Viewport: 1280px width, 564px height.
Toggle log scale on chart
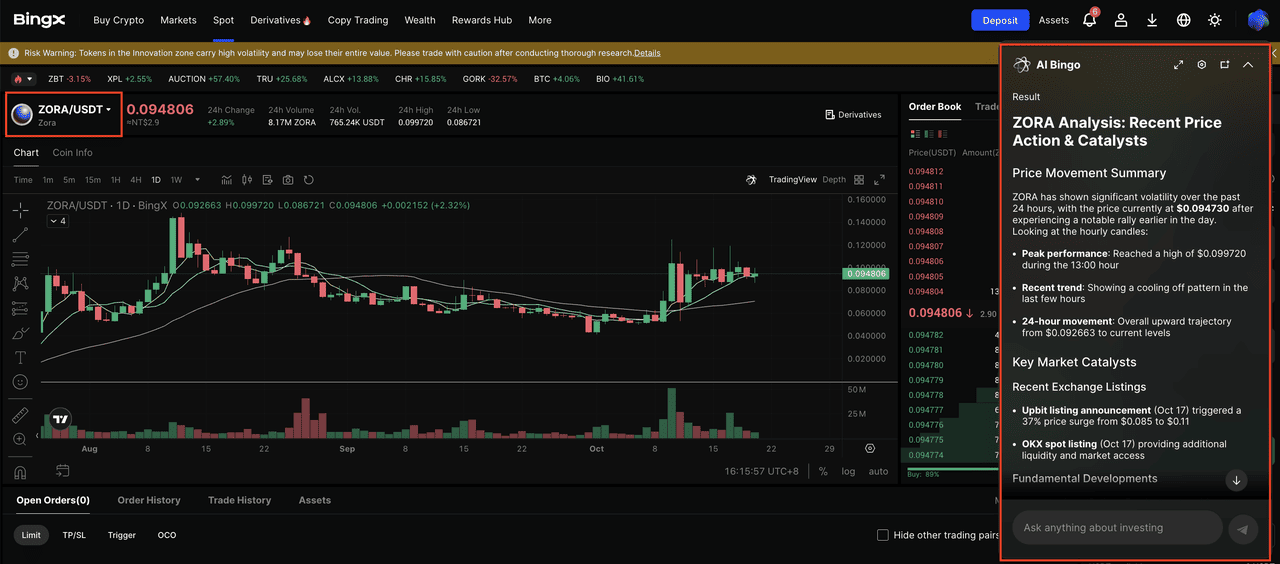(848, 471)
